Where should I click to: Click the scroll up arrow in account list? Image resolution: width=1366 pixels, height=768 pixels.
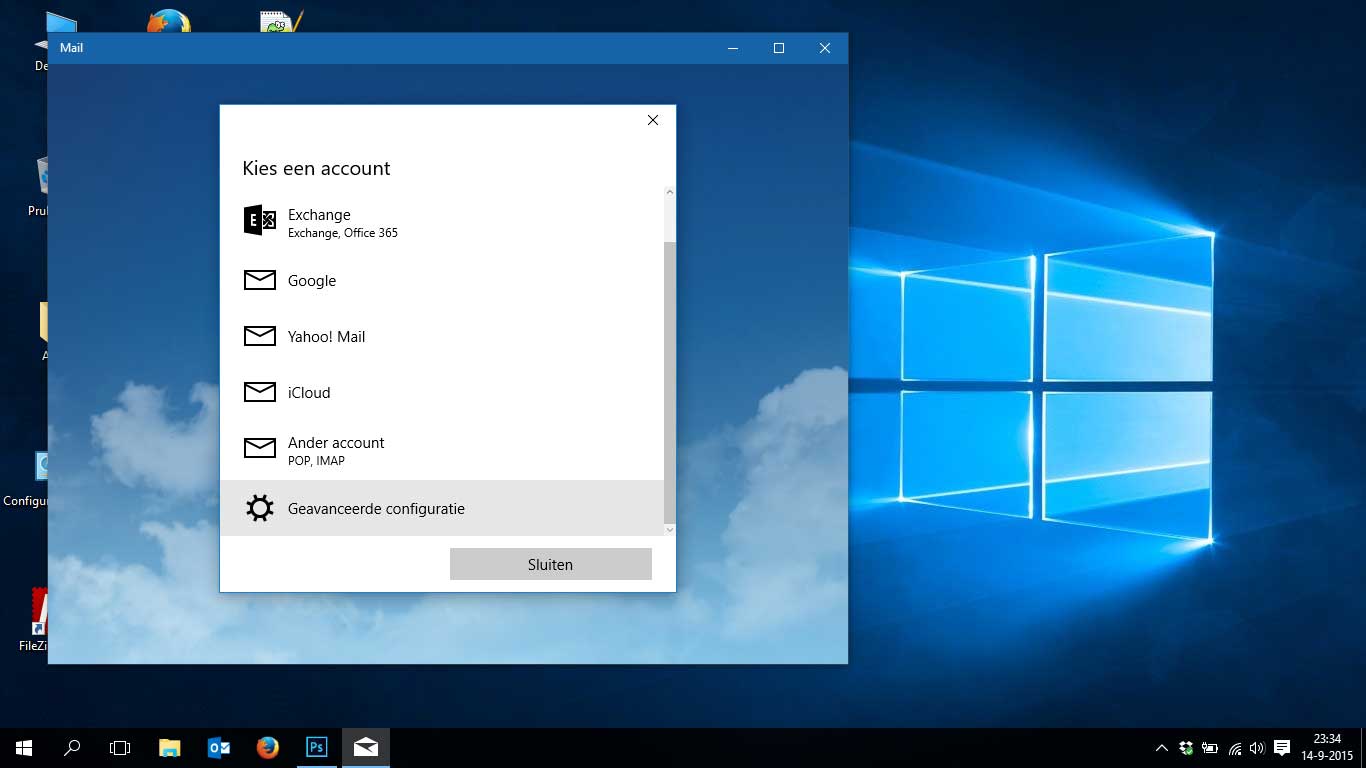click(x=670, y=192)
